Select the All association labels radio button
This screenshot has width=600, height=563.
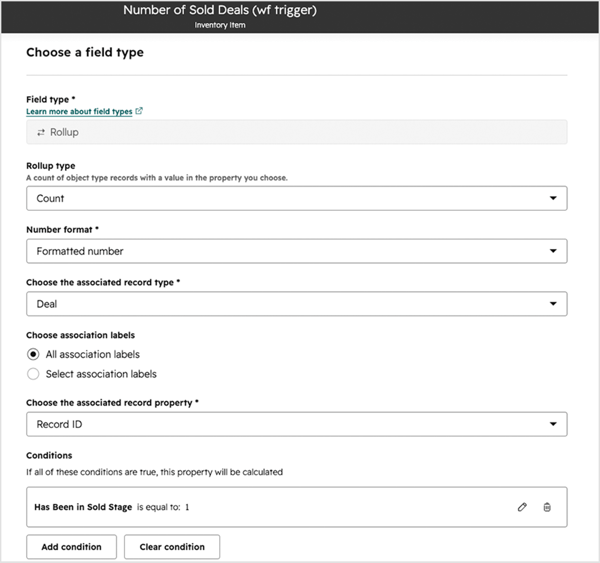click(x=33, y=354)
